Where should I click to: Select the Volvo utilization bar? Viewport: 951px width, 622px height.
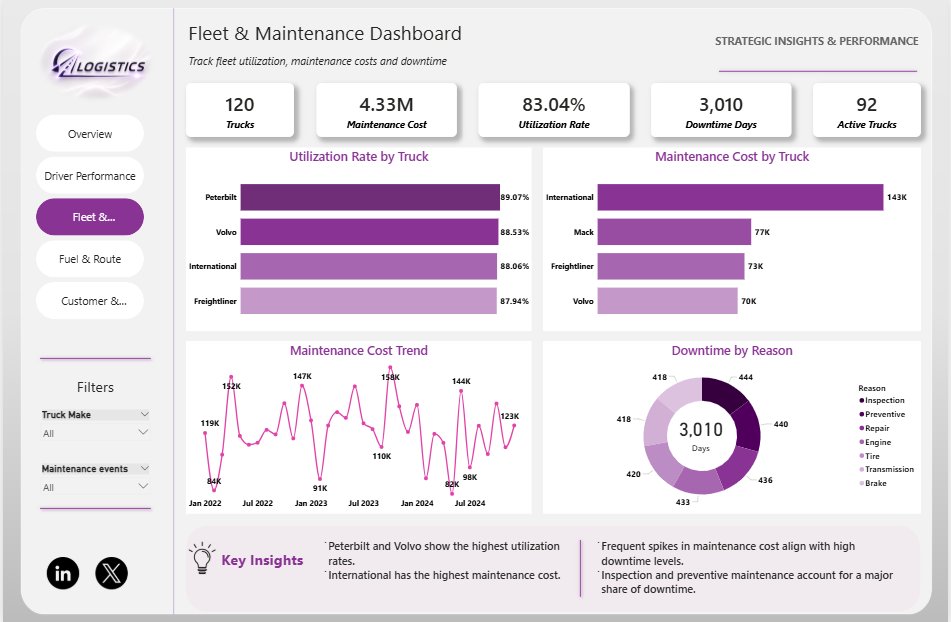coord(369,232)
